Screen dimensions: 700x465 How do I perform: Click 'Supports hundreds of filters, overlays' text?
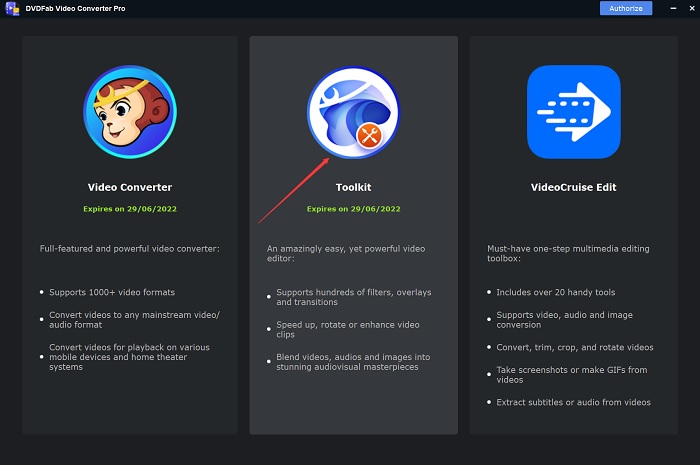tap(354, 297)
